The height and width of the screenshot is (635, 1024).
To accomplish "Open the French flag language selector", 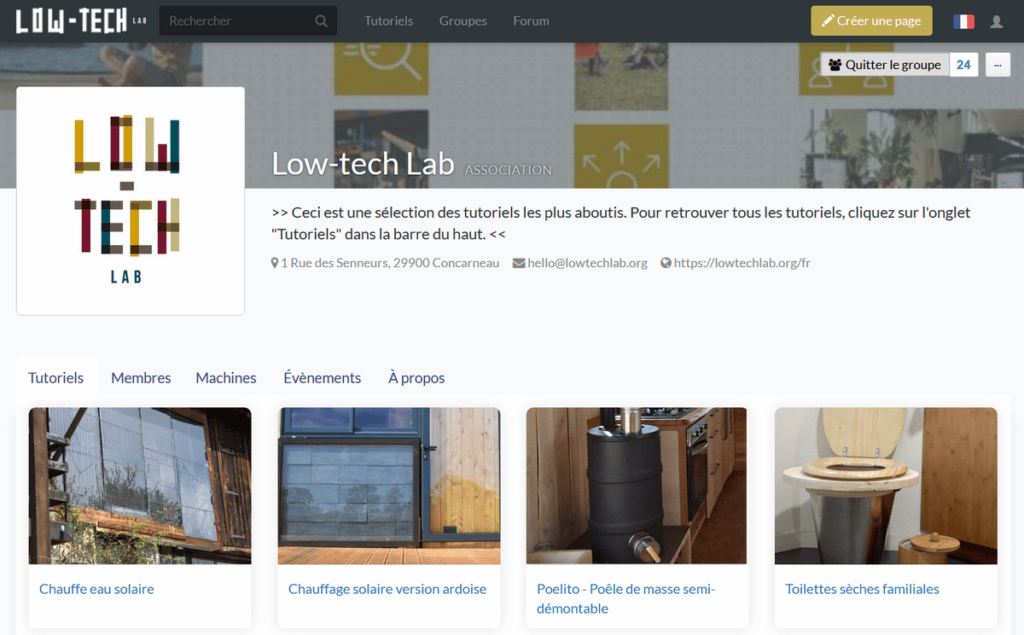I will tap(963, 21).
